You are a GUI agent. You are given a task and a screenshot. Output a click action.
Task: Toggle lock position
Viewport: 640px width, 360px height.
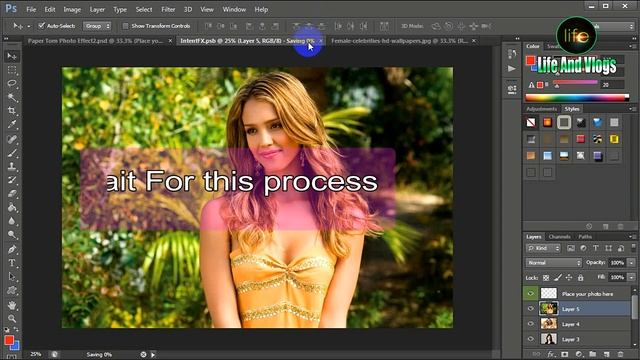tap(569, 278)
